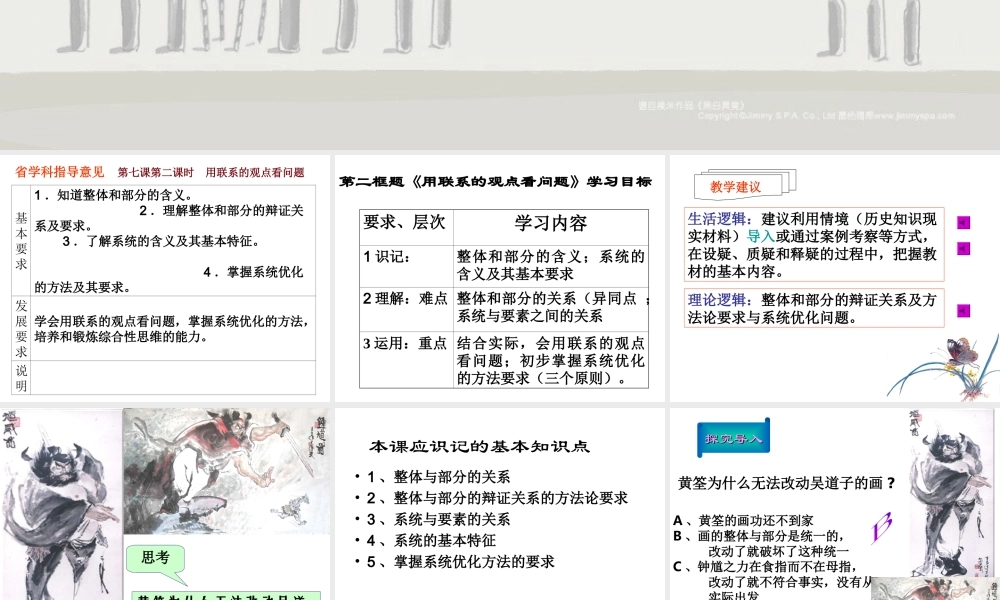Image resolution: width=1000 pixels, height=600 pixels.
Task: Click the 说明 row label cell
Action: [21, 377]
